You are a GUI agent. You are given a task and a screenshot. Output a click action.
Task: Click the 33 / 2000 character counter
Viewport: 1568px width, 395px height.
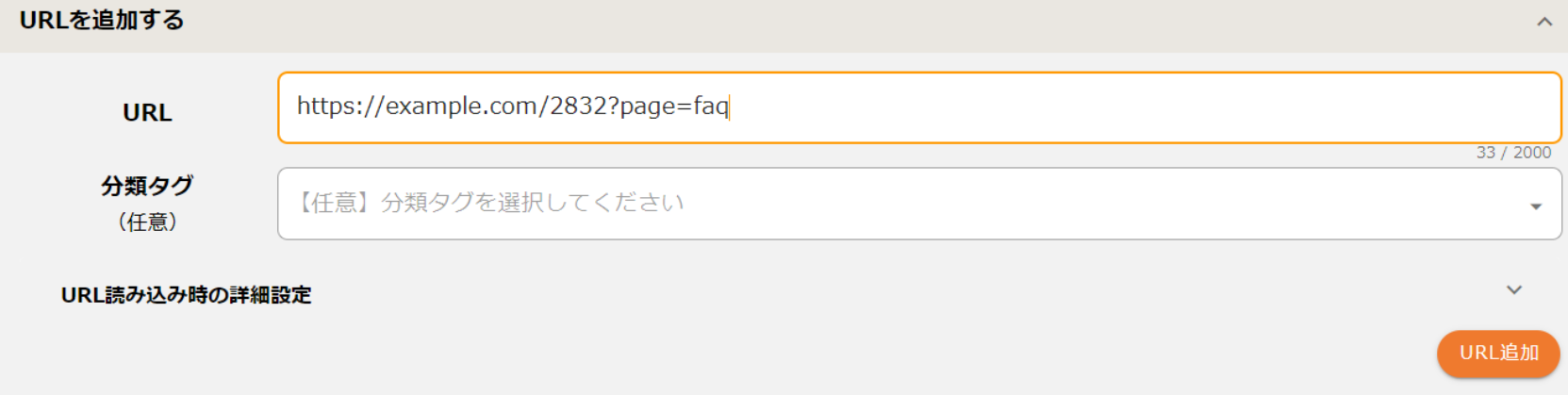tap(1512, 153)
